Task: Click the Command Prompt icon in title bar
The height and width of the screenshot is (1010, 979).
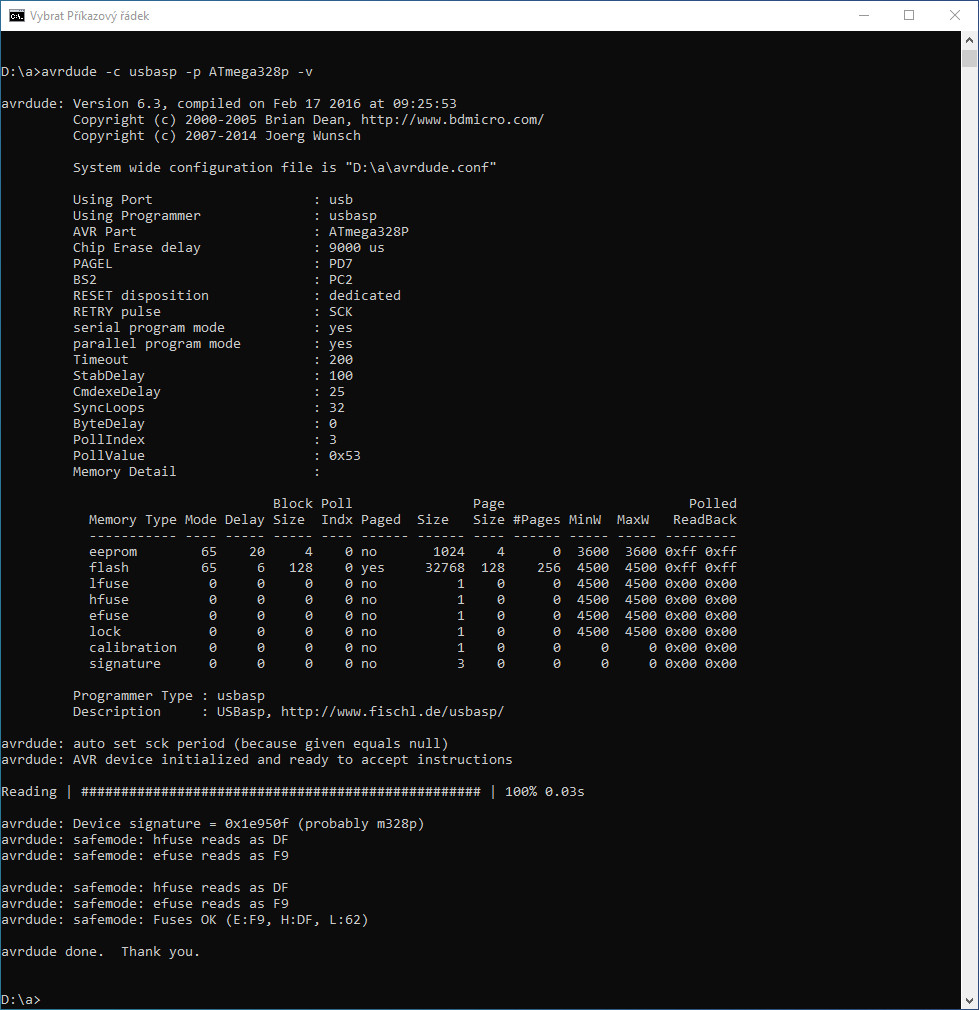Action: pos(17,16)
